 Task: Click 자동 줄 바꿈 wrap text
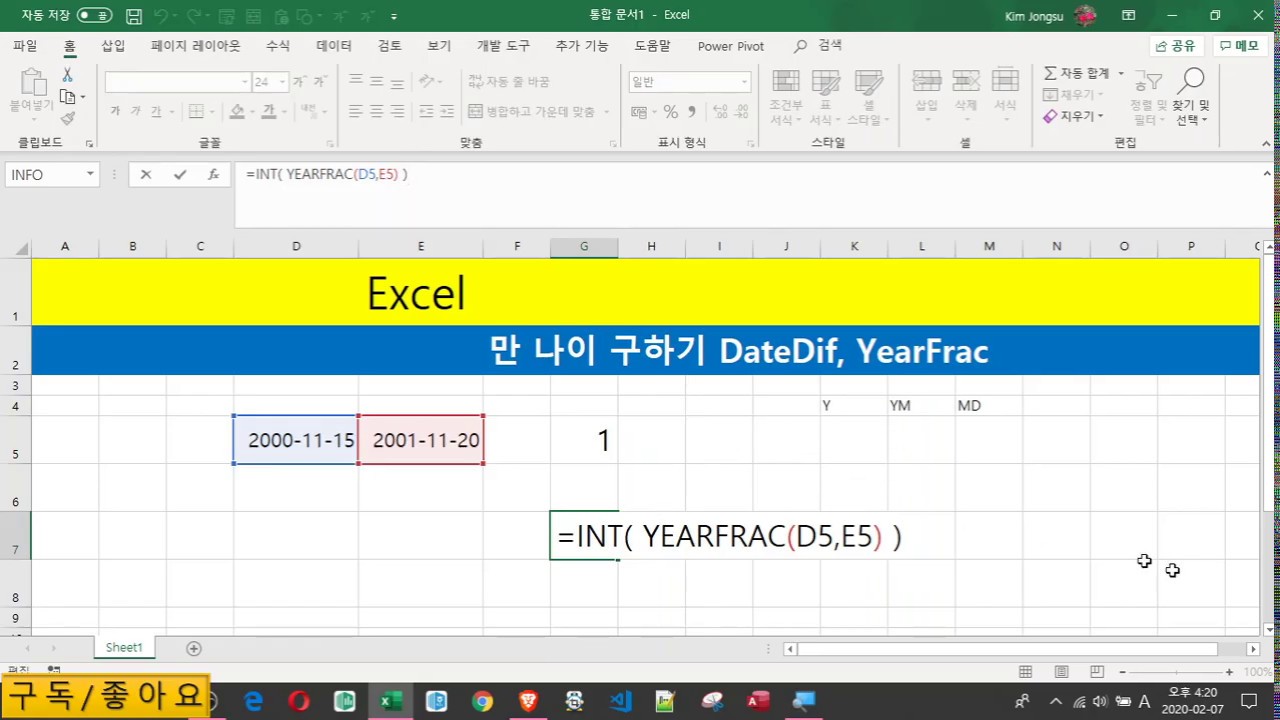(509, 82)
